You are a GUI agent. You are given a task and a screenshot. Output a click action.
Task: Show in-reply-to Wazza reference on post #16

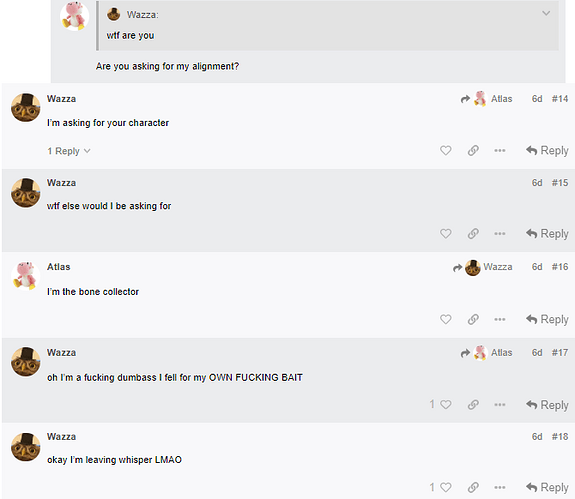483,267
